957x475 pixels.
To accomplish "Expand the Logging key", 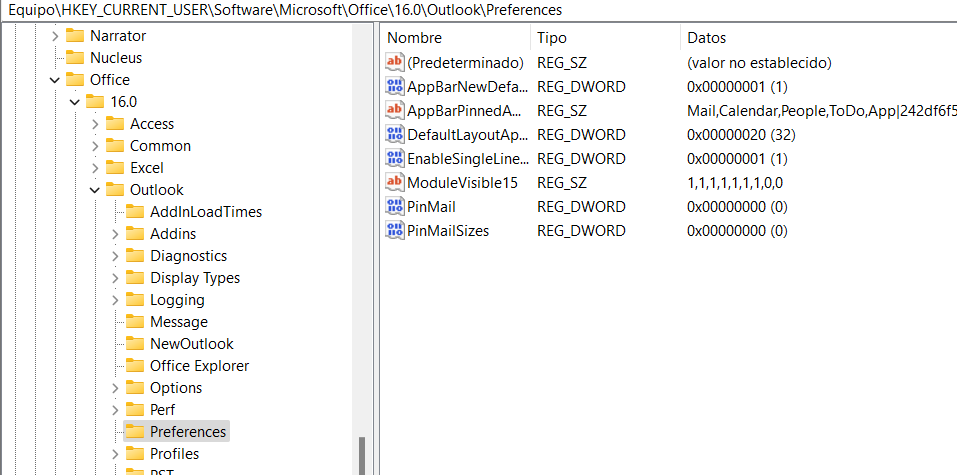I will [115, 300].
